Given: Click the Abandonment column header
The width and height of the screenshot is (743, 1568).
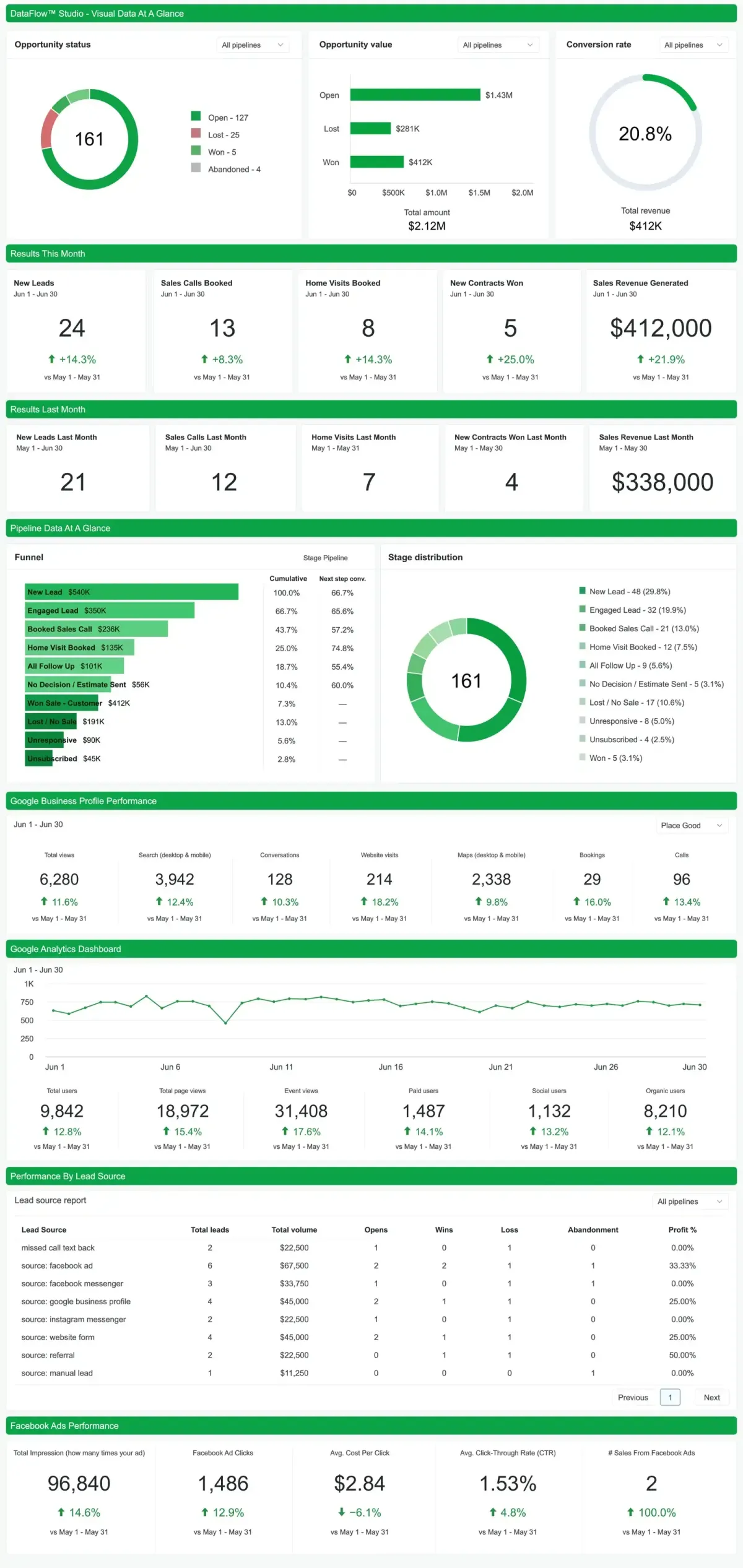Looking at the screenshot, I should (x=593, y=1230).
